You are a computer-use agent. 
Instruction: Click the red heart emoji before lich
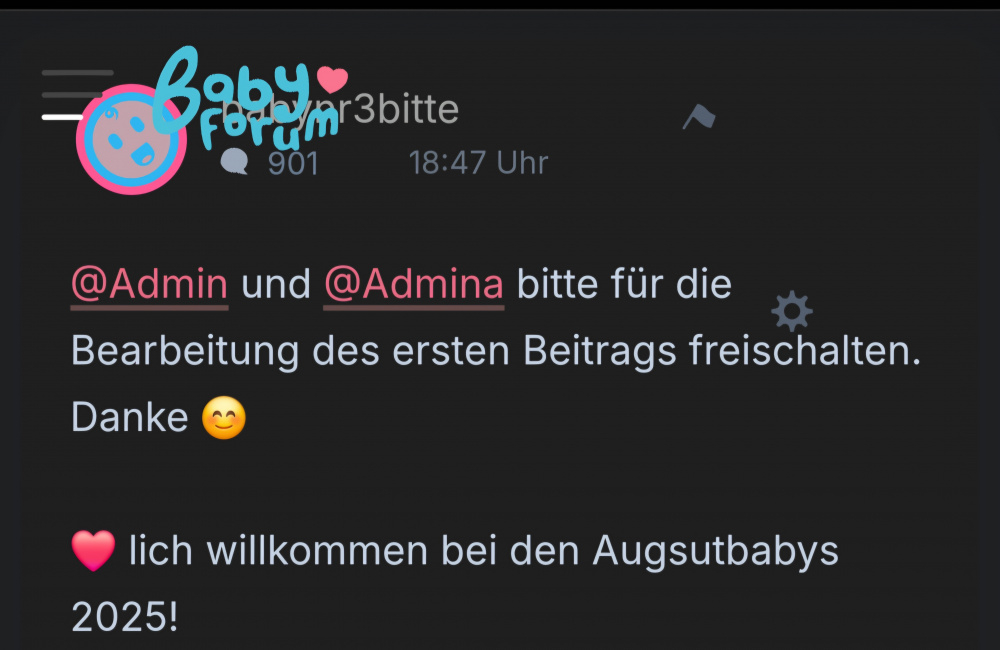[93, 550]
